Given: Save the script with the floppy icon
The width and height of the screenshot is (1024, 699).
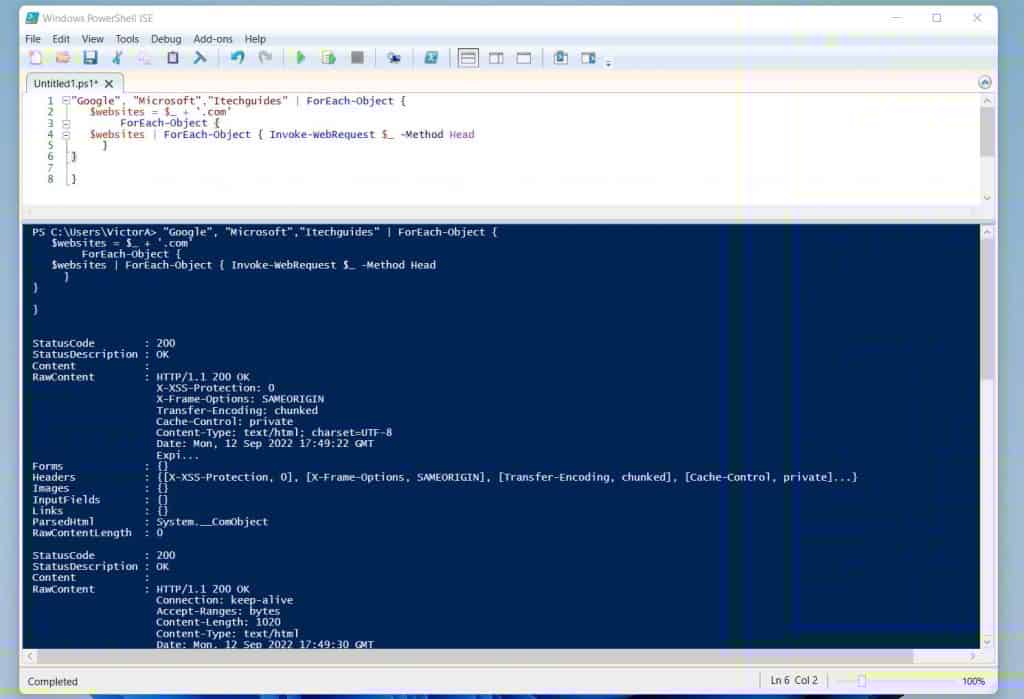Looking at the screenshot, I should coord(90,58).
